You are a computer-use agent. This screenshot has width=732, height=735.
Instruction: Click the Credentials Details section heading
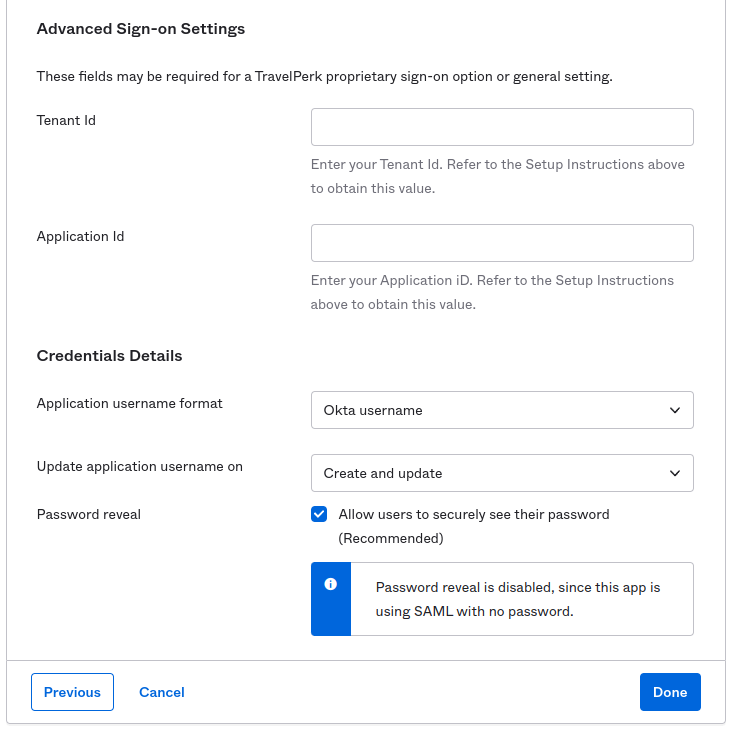109,356
